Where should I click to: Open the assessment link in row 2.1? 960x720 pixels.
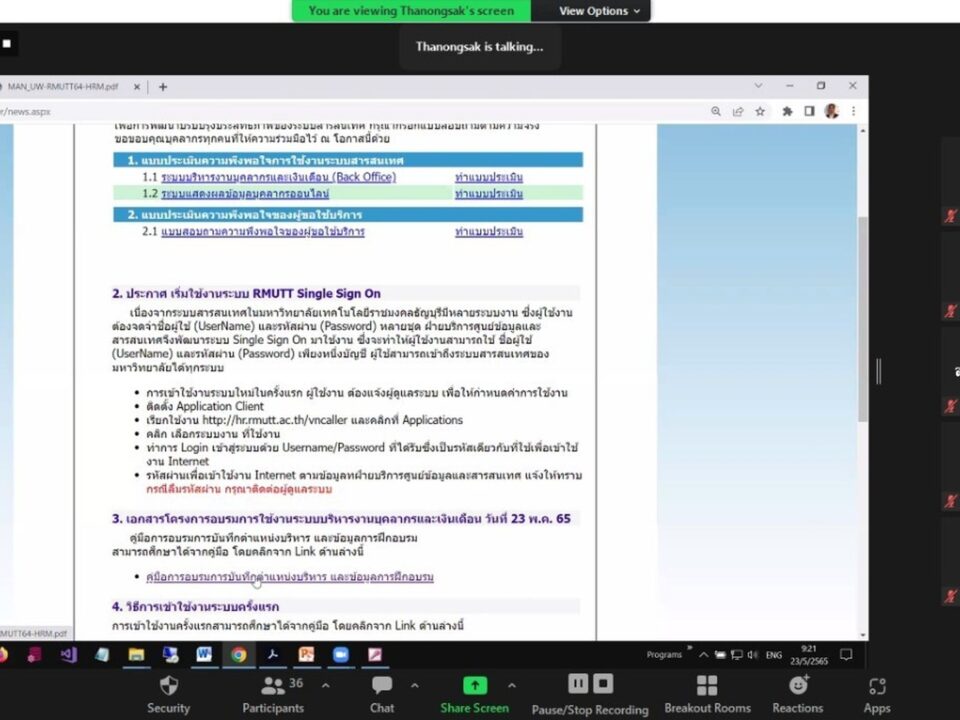[489, 231]
